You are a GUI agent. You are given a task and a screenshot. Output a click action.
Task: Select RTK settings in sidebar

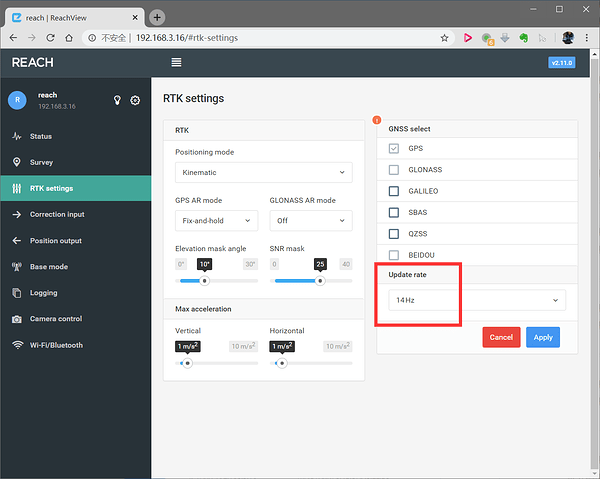(76, 188)
